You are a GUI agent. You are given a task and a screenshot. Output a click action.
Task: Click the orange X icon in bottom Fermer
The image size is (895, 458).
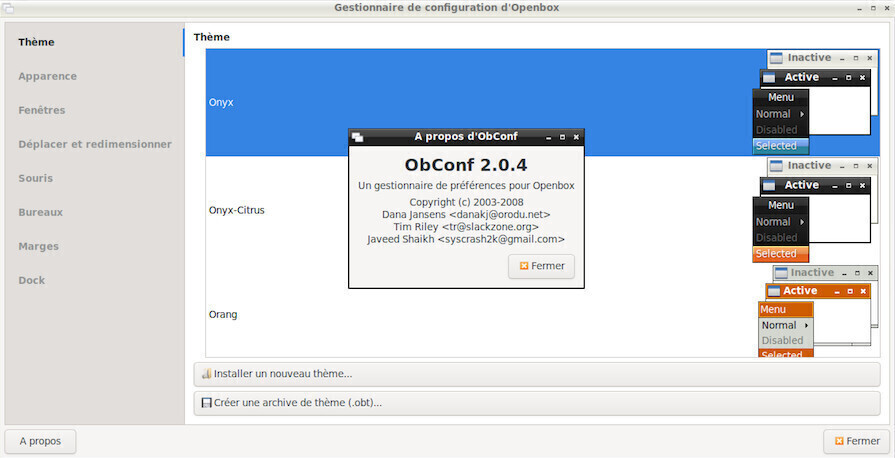(839, 441)
